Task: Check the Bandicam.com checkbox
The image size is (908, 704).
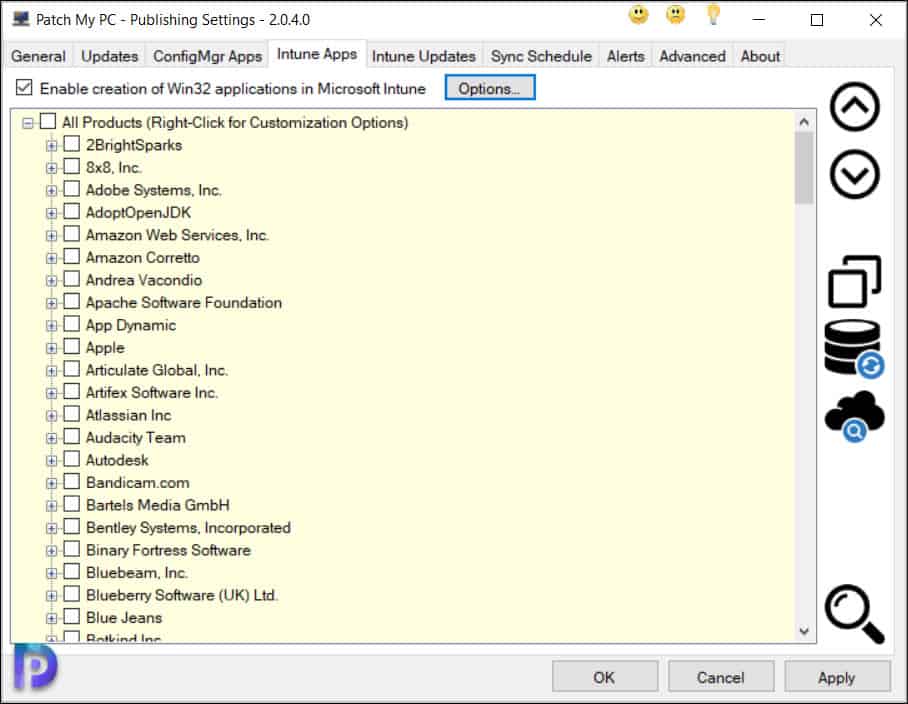Action: (71, 482)
